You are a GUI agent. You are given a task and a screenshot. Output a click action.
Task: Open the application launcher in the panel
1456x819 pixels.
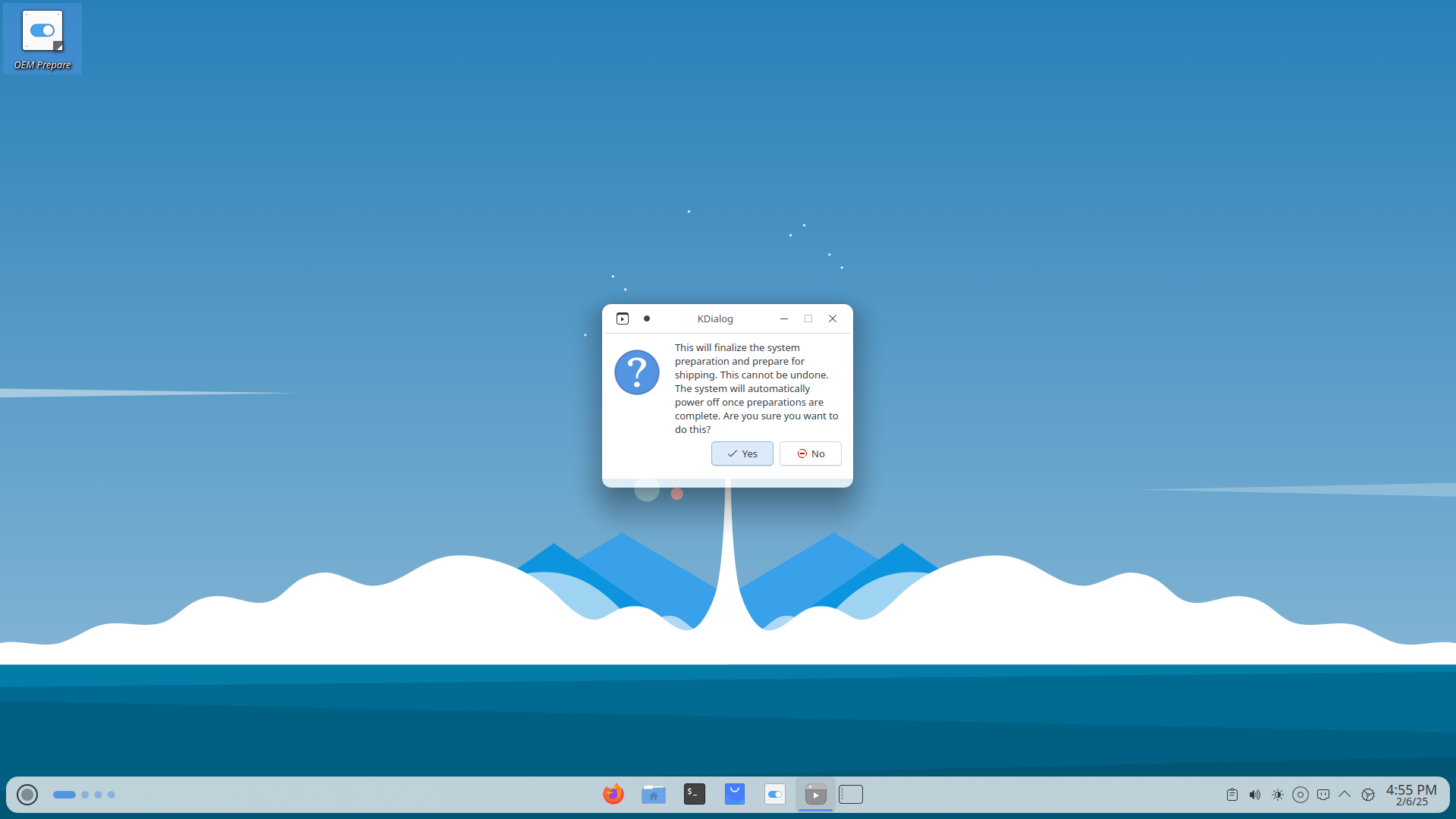(27, 794)
